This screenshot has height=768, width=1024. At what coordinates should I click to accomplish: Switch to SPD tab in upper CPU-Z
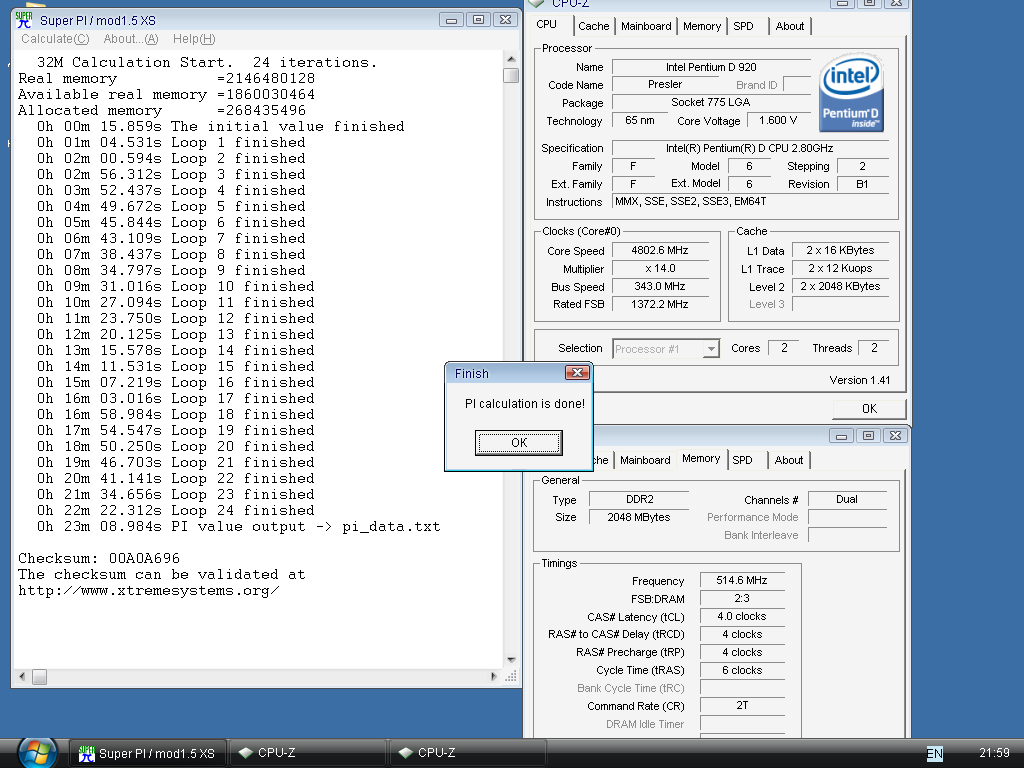pyautogui.click(x=743, y=26)
